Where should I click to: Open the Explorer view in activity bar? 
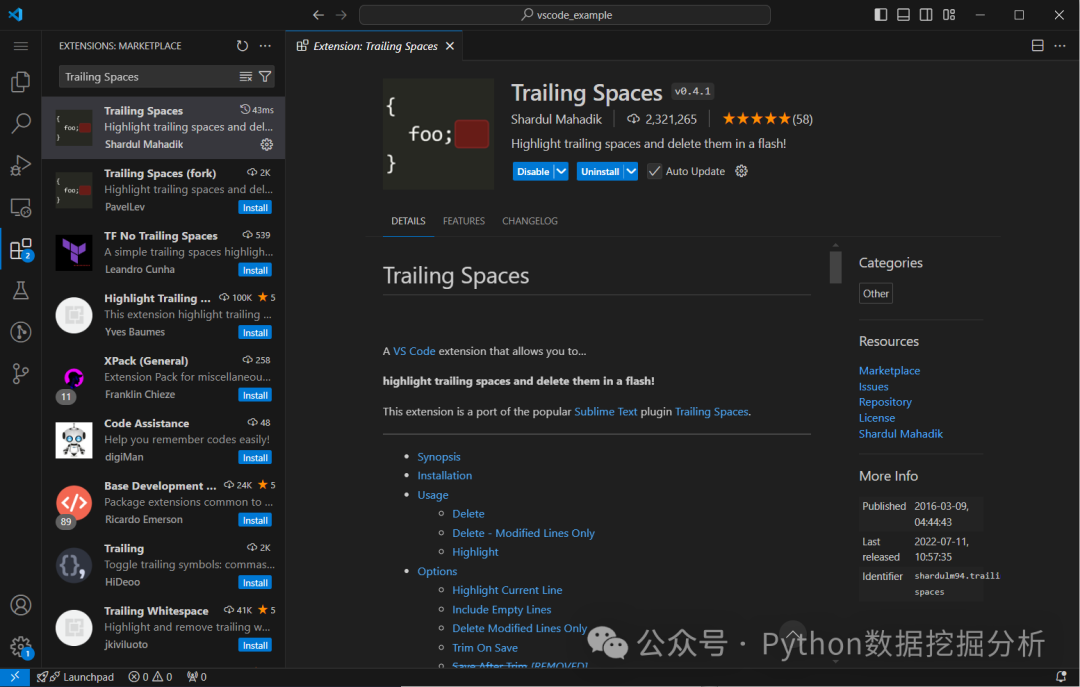click(21, 82)
